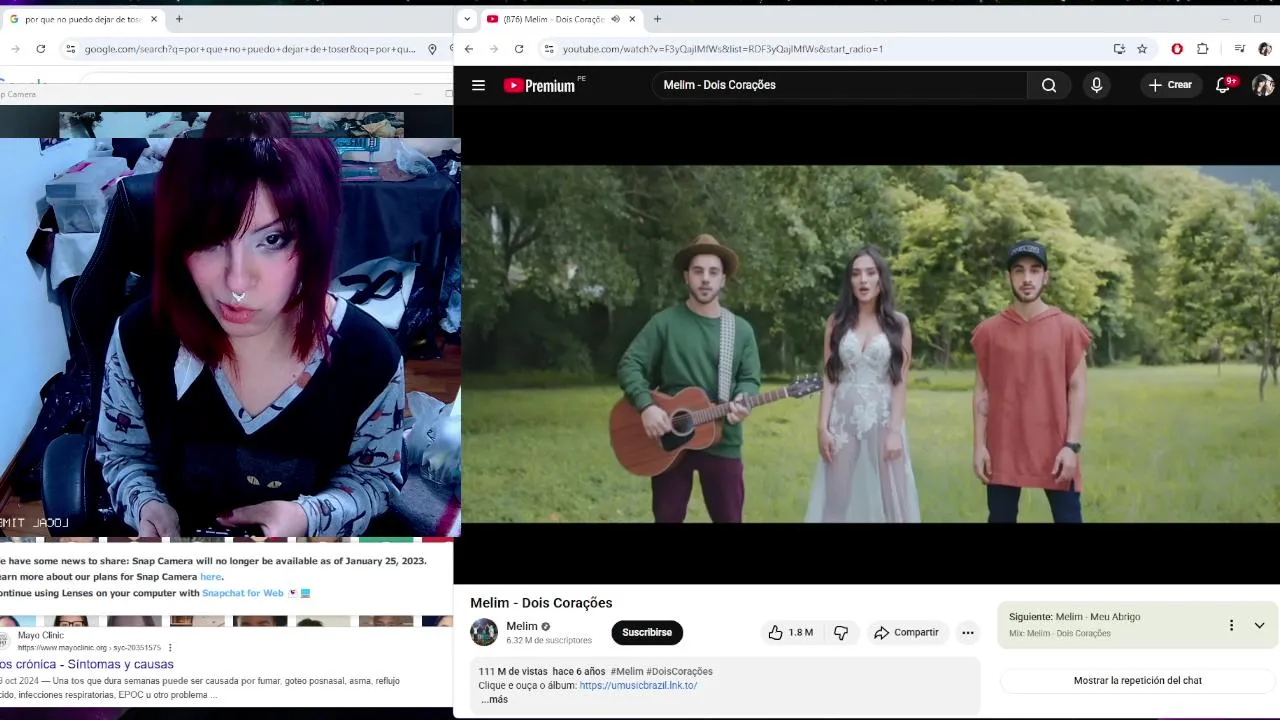Click the Suscribirse button

click(647, 632)
